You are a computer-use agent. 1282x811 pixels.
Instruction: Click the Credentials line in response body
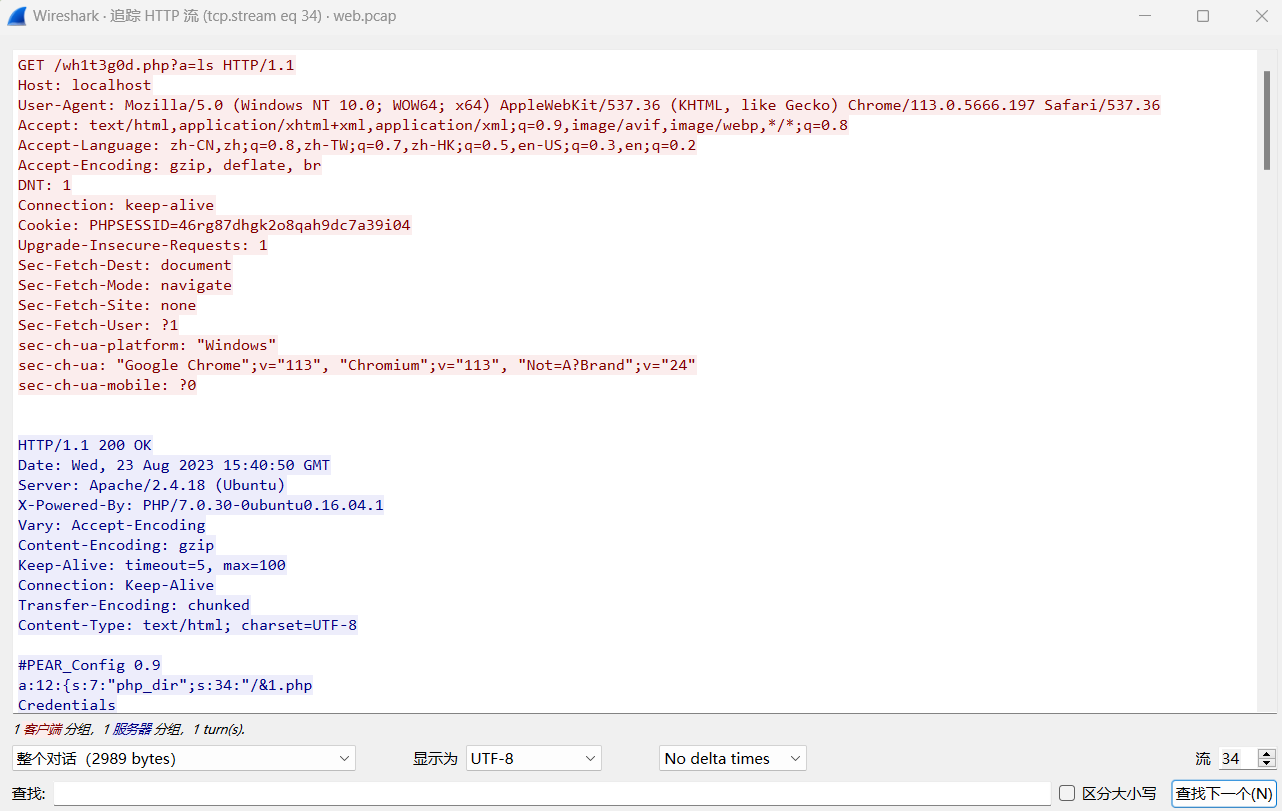click(x=67, y=705)
